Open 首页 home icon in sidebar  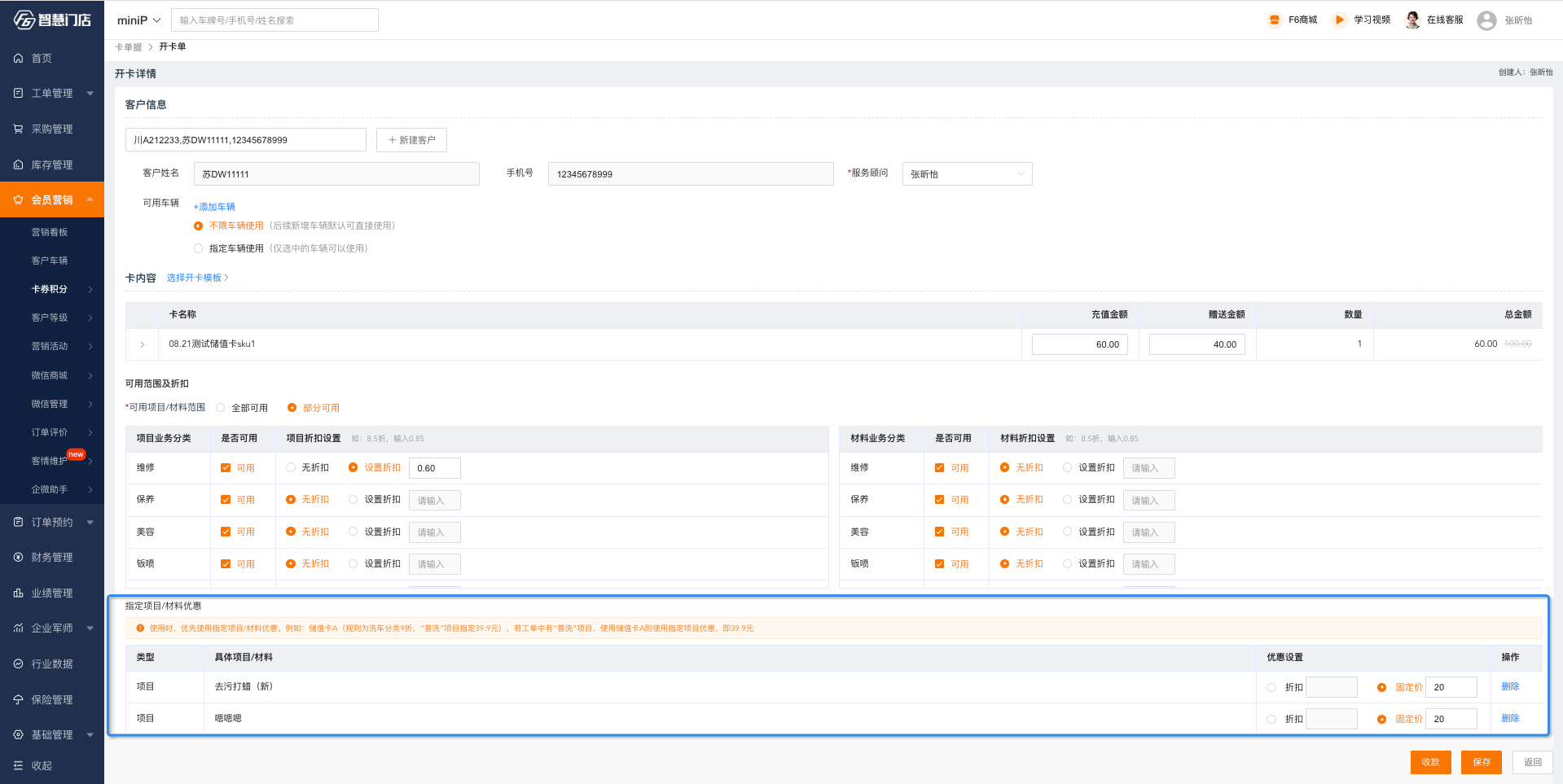(18, 58)
